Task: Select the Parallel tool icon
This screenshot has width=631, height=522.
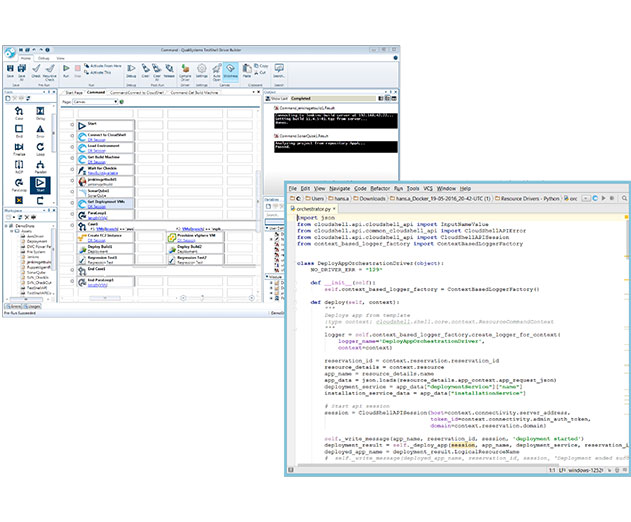Action: click(40, 167)
